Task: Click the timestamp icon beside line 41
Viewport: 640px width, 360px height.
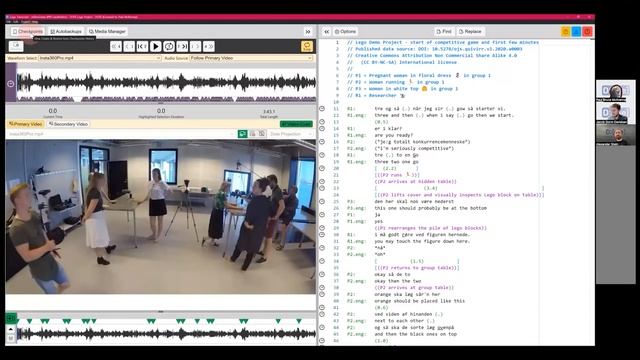Action: [x=322, y=307]
